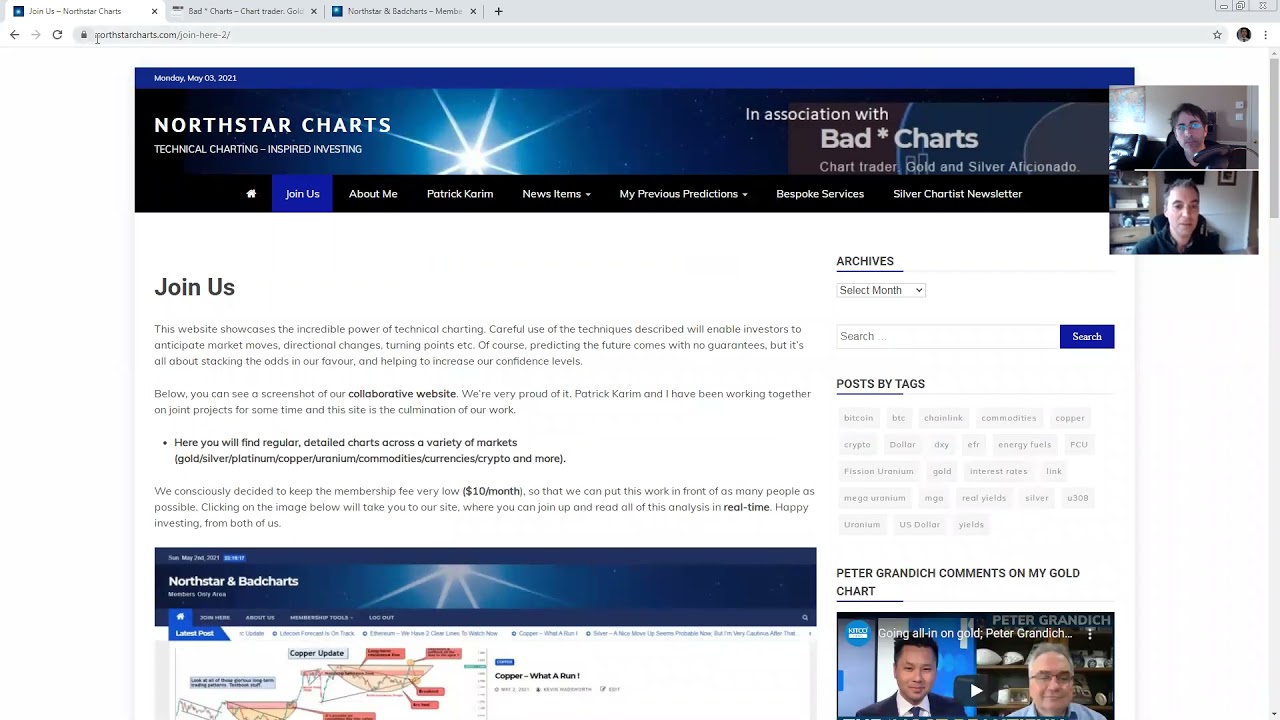The height and width of the screenshot is (720, 1280).
Task: Select the link tag
Action: tap(1054, 471)
